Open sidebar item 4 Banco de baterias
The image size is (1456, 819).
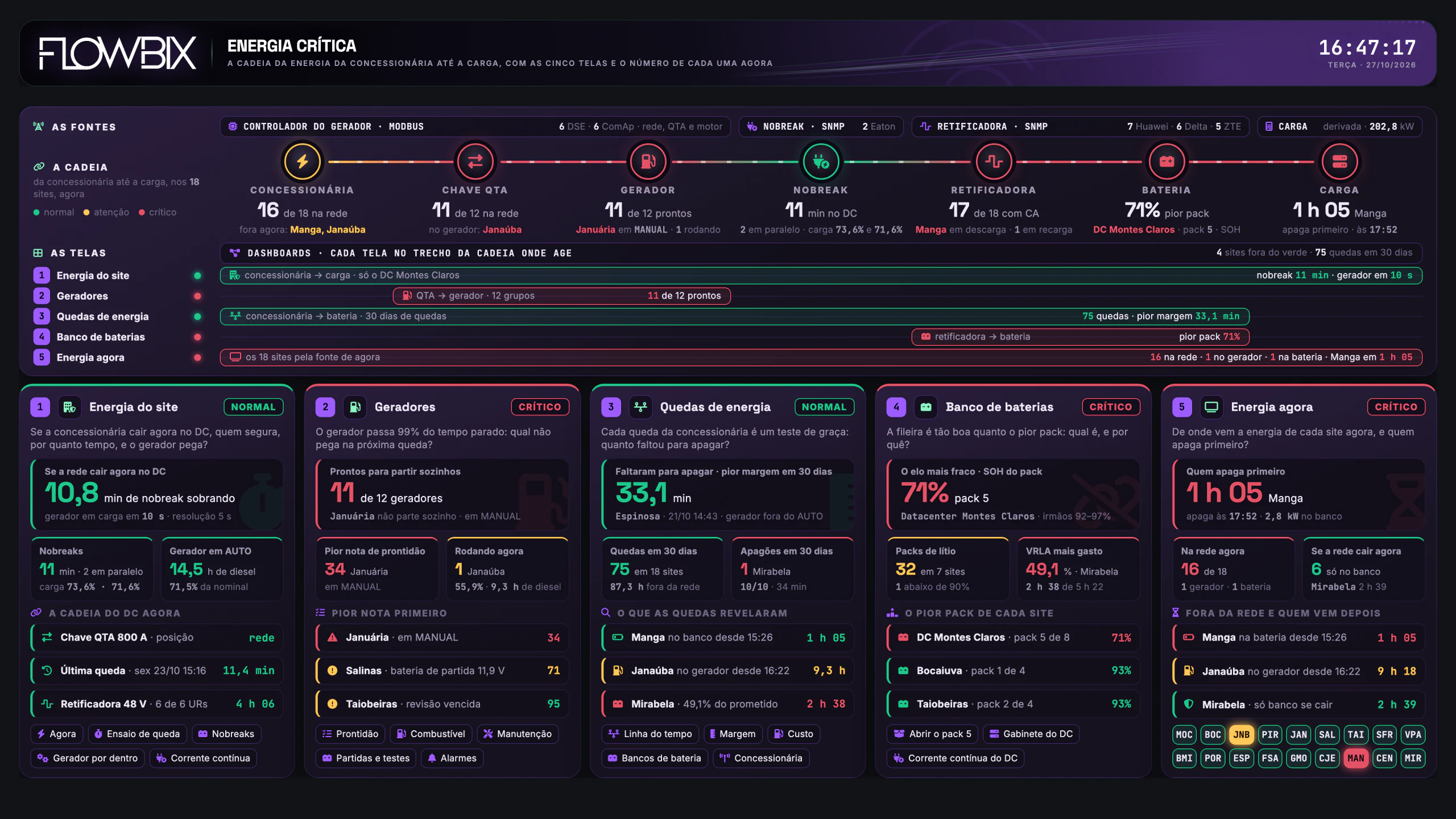(x=118, y=337)
